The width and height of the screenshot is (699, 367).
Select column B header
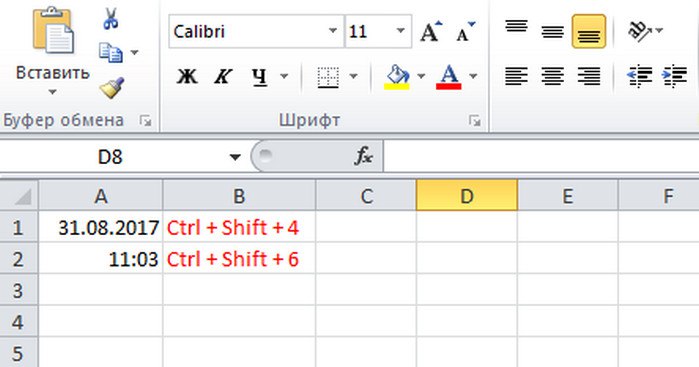(239, 196)
